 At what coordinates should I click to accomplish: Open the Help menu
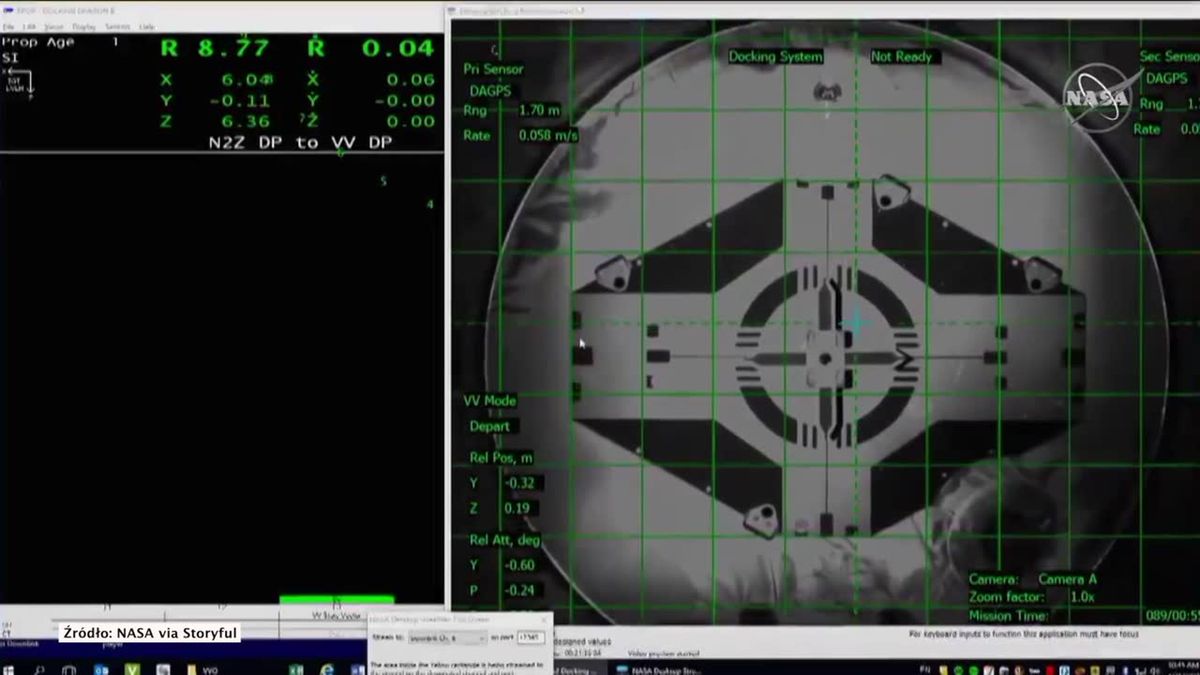click(x=147, y=25)
